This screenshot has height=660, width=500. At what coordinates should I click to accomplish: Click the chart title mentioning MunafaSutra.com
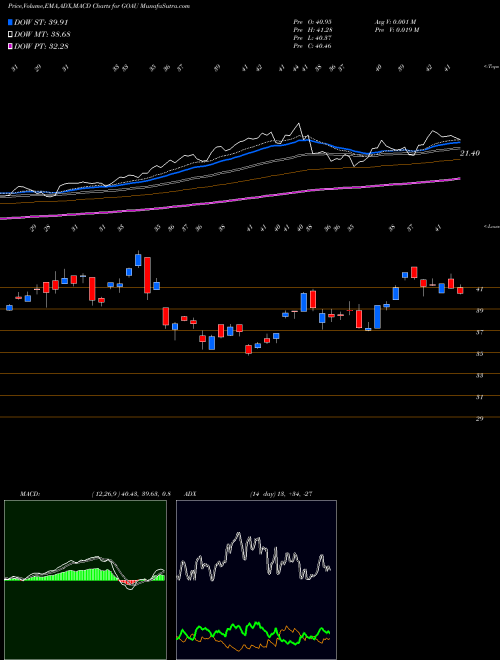tap(99, 6)
